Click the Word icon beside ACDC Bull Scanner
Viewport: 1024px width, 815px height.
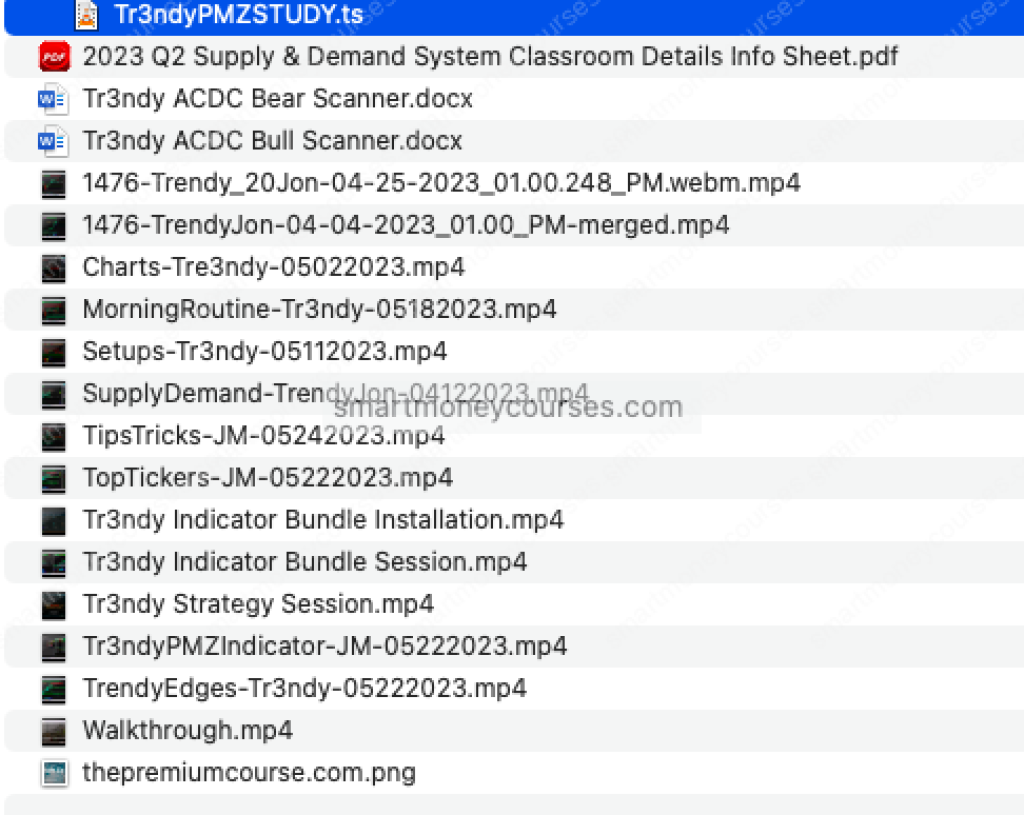(52, 141)
